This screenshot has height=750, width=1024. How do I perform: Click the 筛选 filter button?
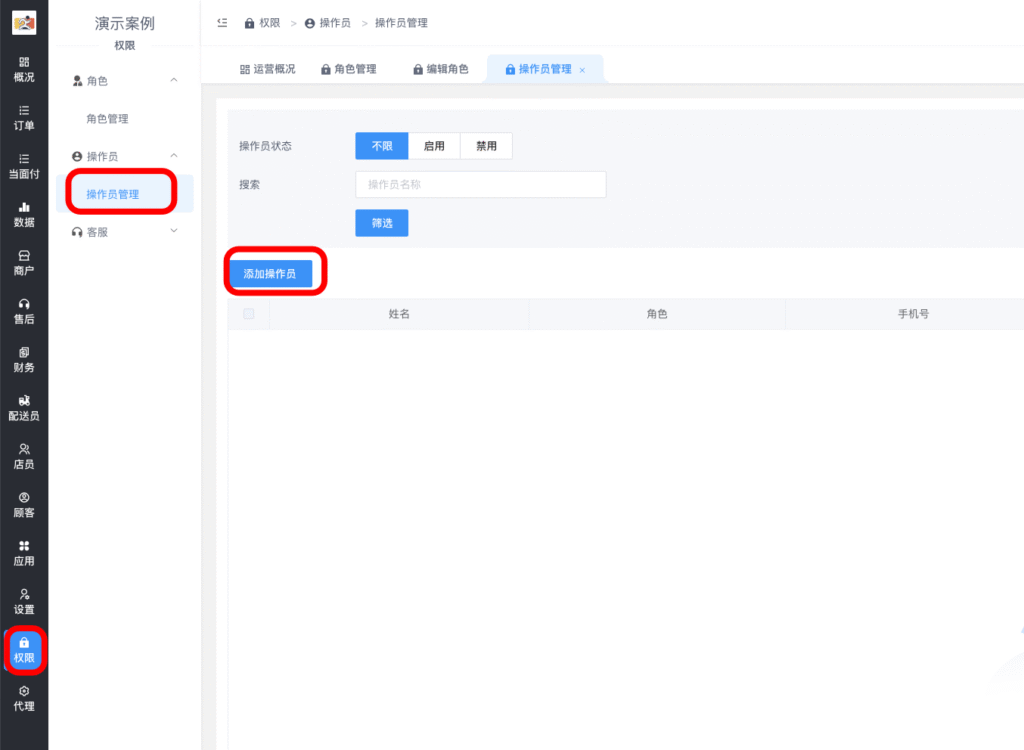(381, 222)
